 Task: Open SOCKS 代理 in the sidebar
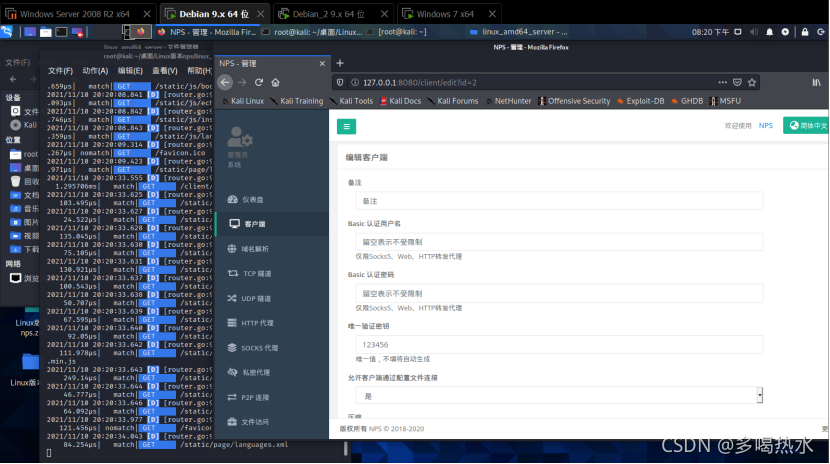(x=272, y=348)
